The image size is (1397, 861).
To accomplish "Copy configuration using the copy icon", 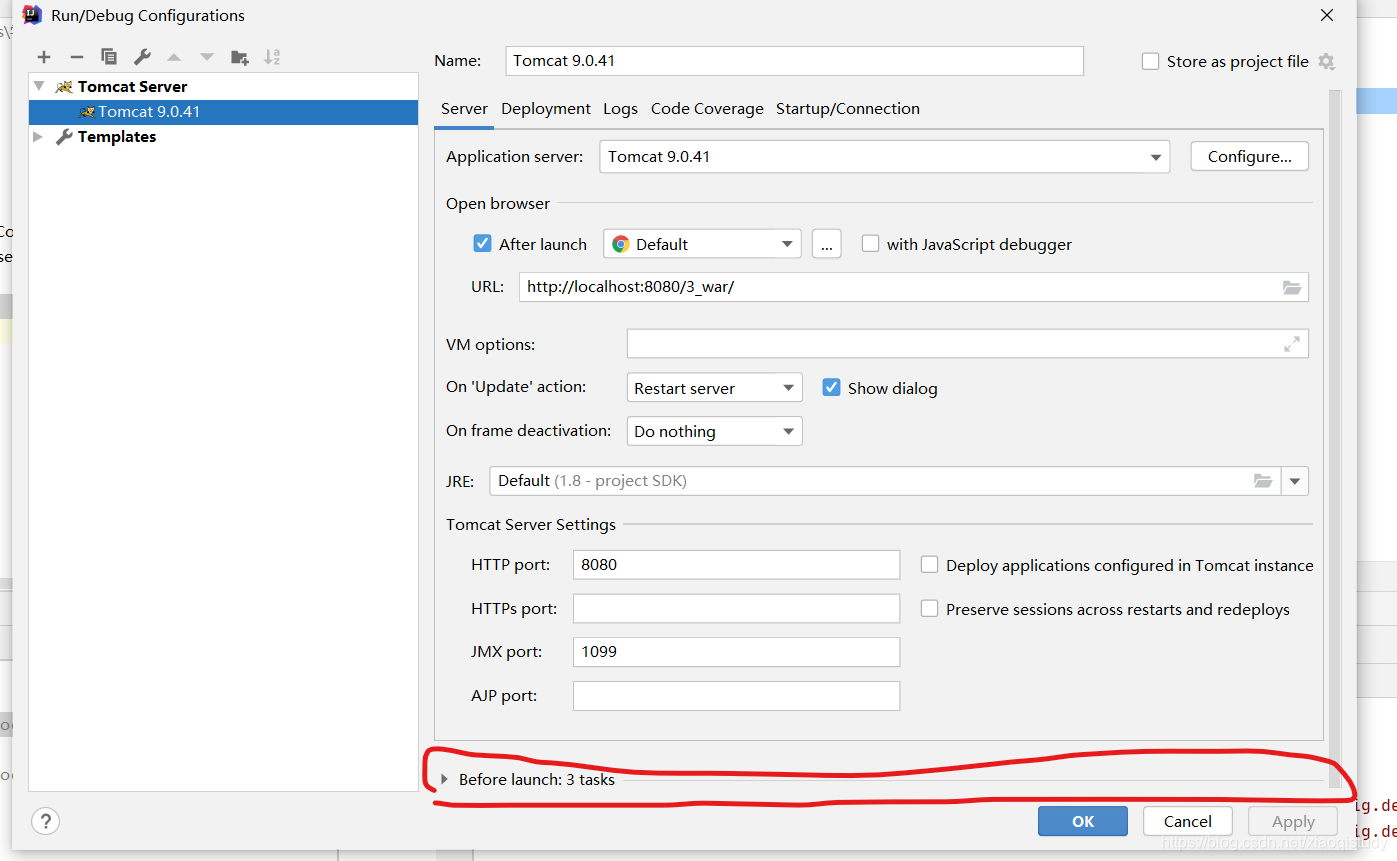I will [109, 57].
